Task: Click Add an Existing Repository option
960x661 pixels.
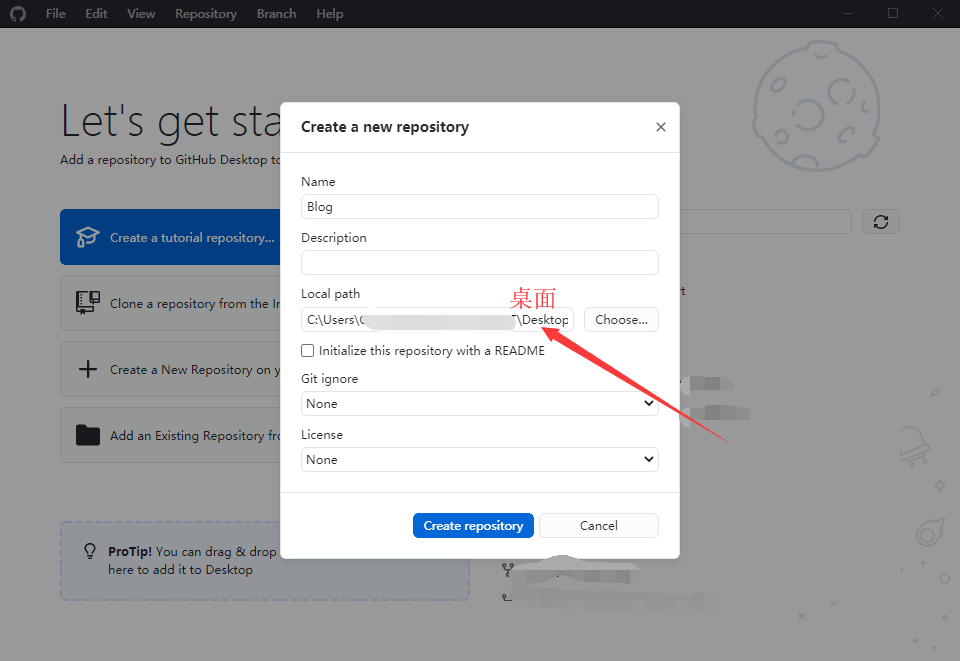Action: [x=170, y=436]
